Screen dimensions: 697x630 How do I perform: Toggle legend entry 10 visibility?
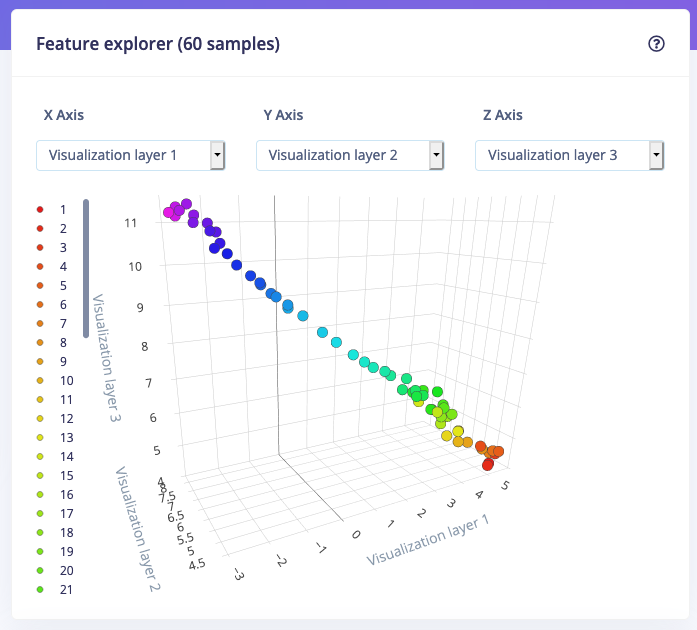[56, 381]
